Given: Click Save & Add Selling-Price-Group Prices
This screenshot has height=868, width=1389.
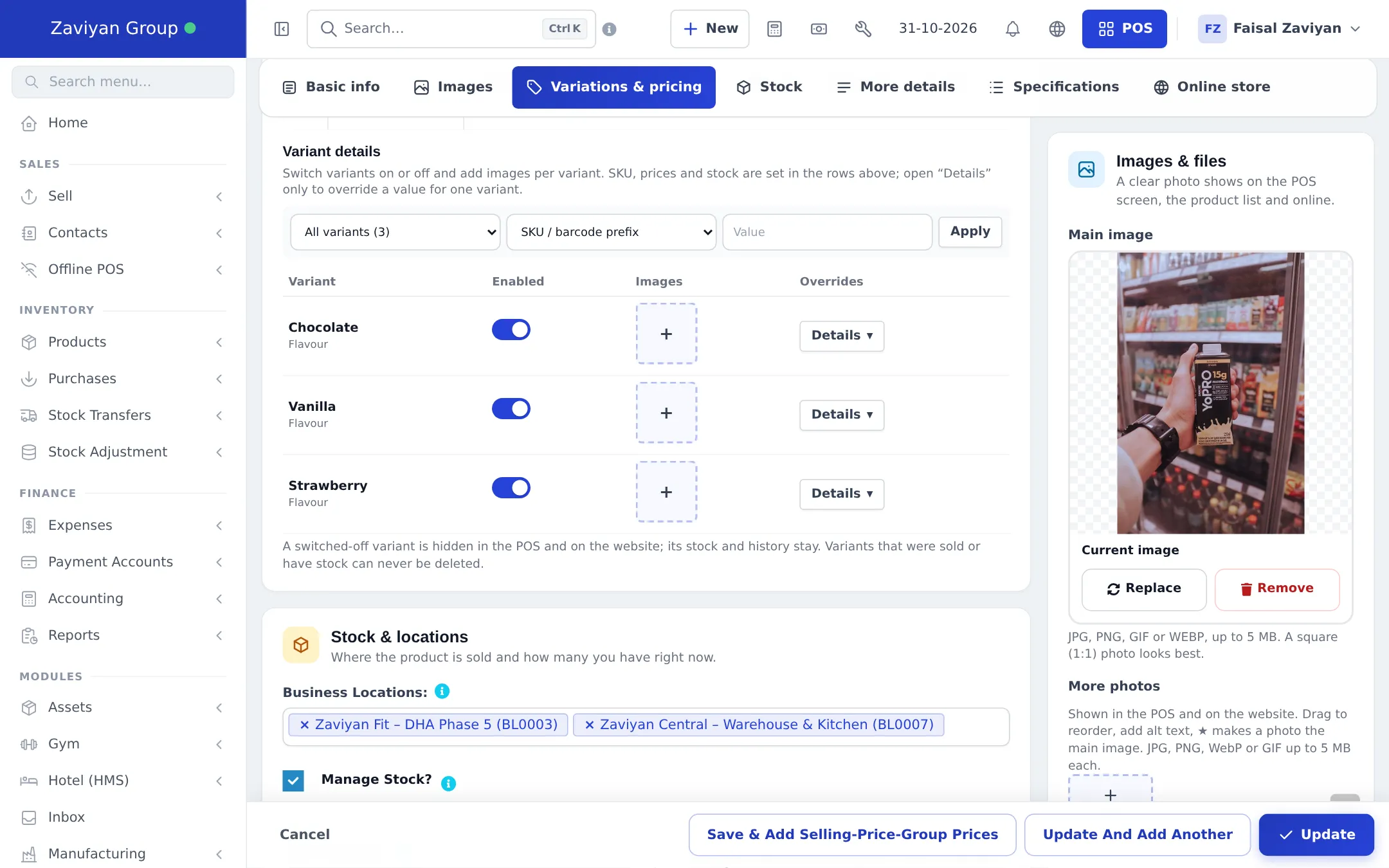Looking at the screenshot, I should tap(853, 835).
